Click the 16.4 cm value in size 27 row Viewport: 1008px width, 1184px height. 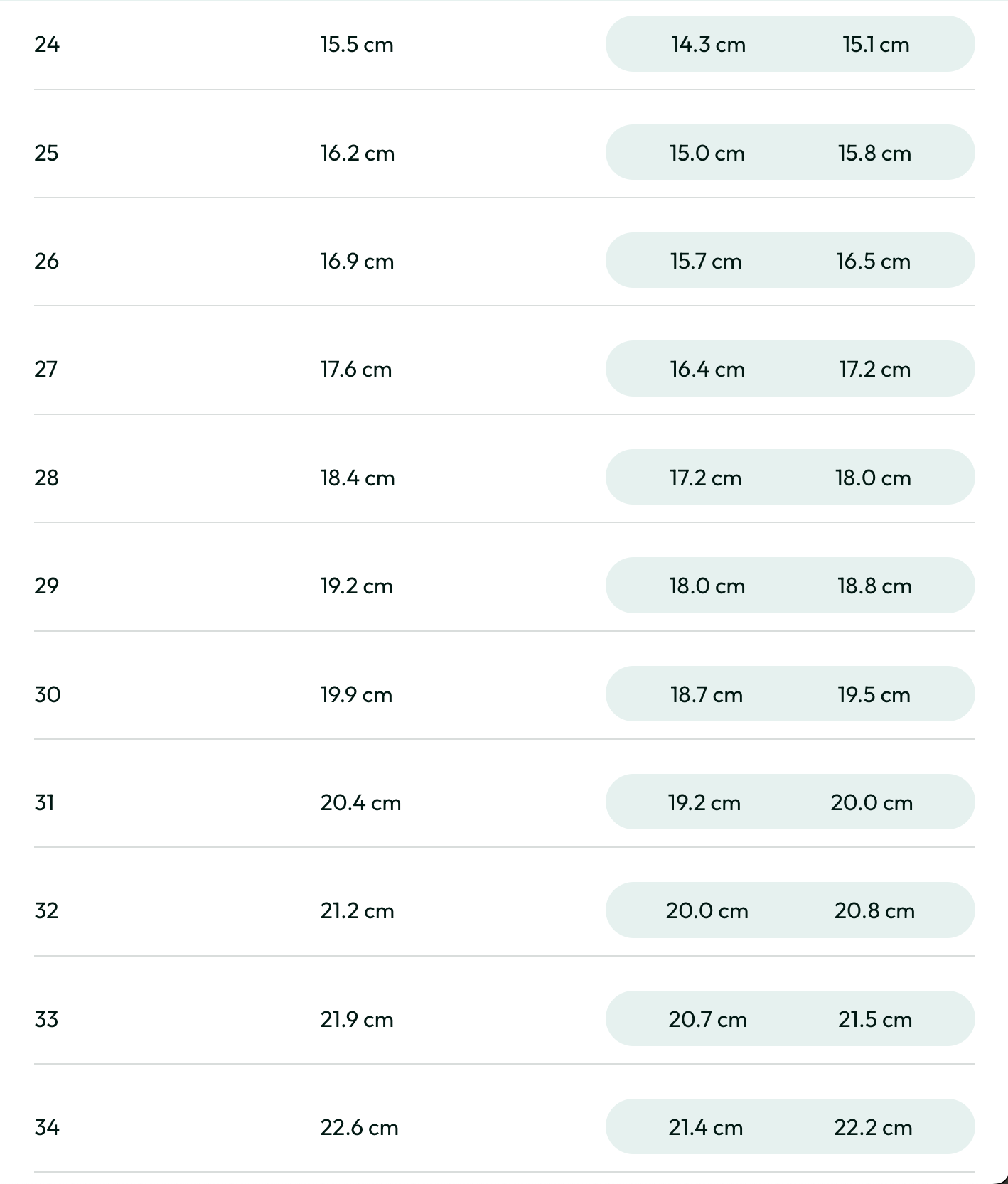707,370
